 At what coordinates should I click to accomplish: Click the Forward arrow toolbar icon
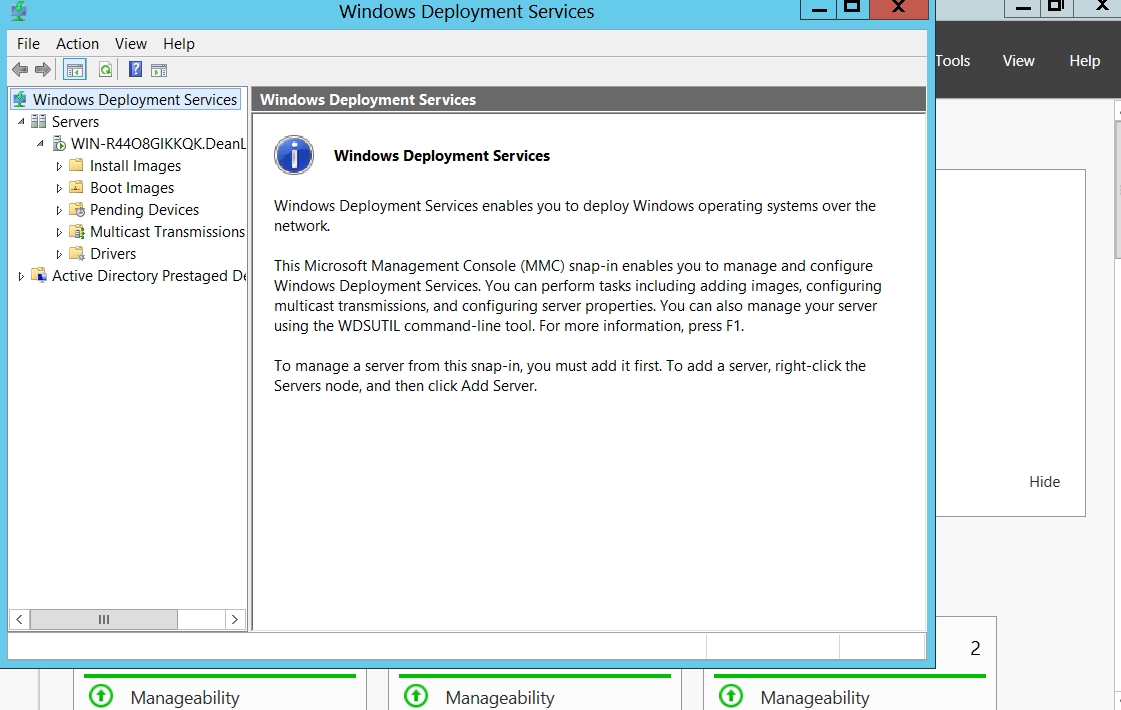coord(42,70)
